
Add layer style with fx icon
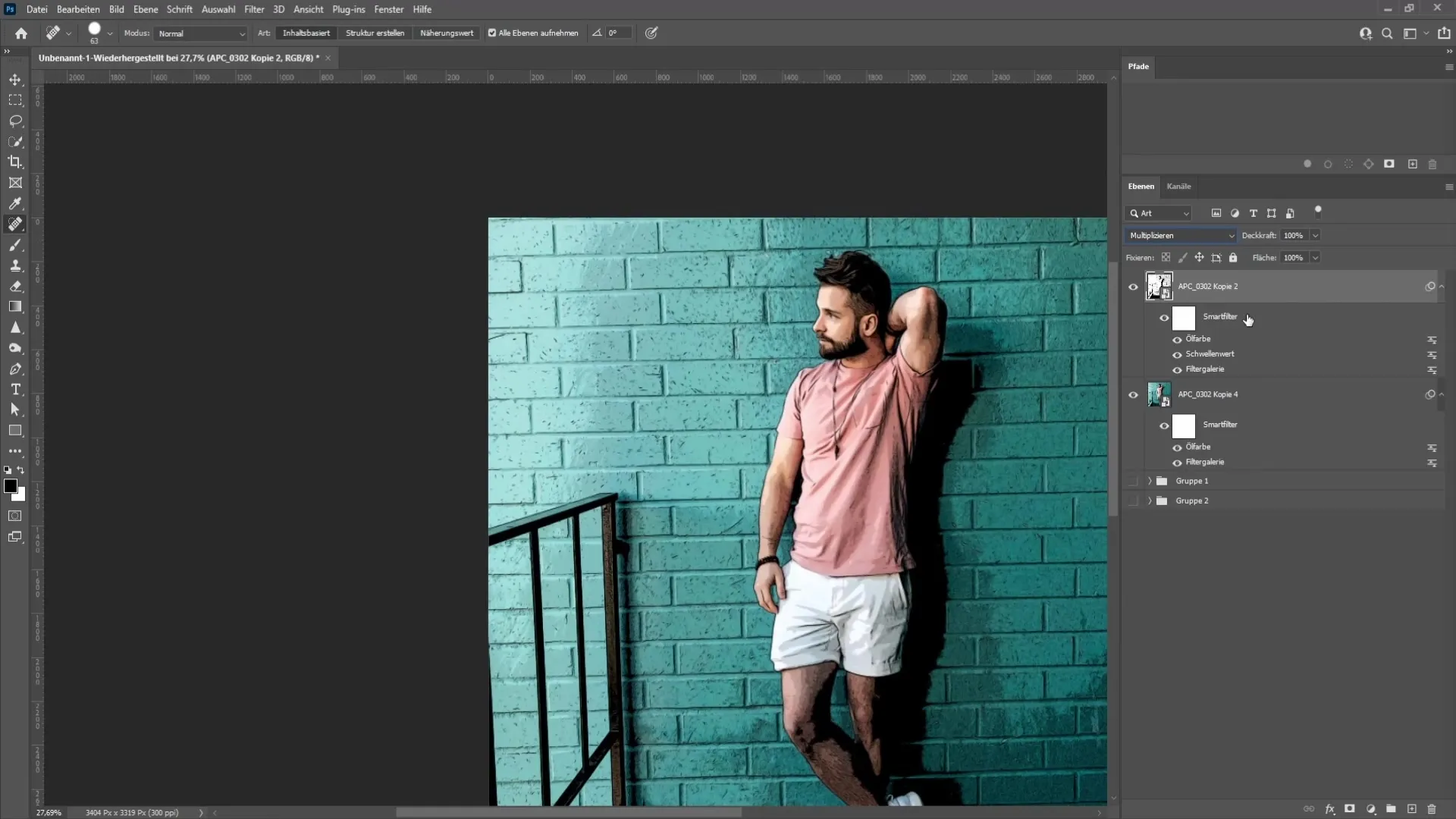point(1329,809)
